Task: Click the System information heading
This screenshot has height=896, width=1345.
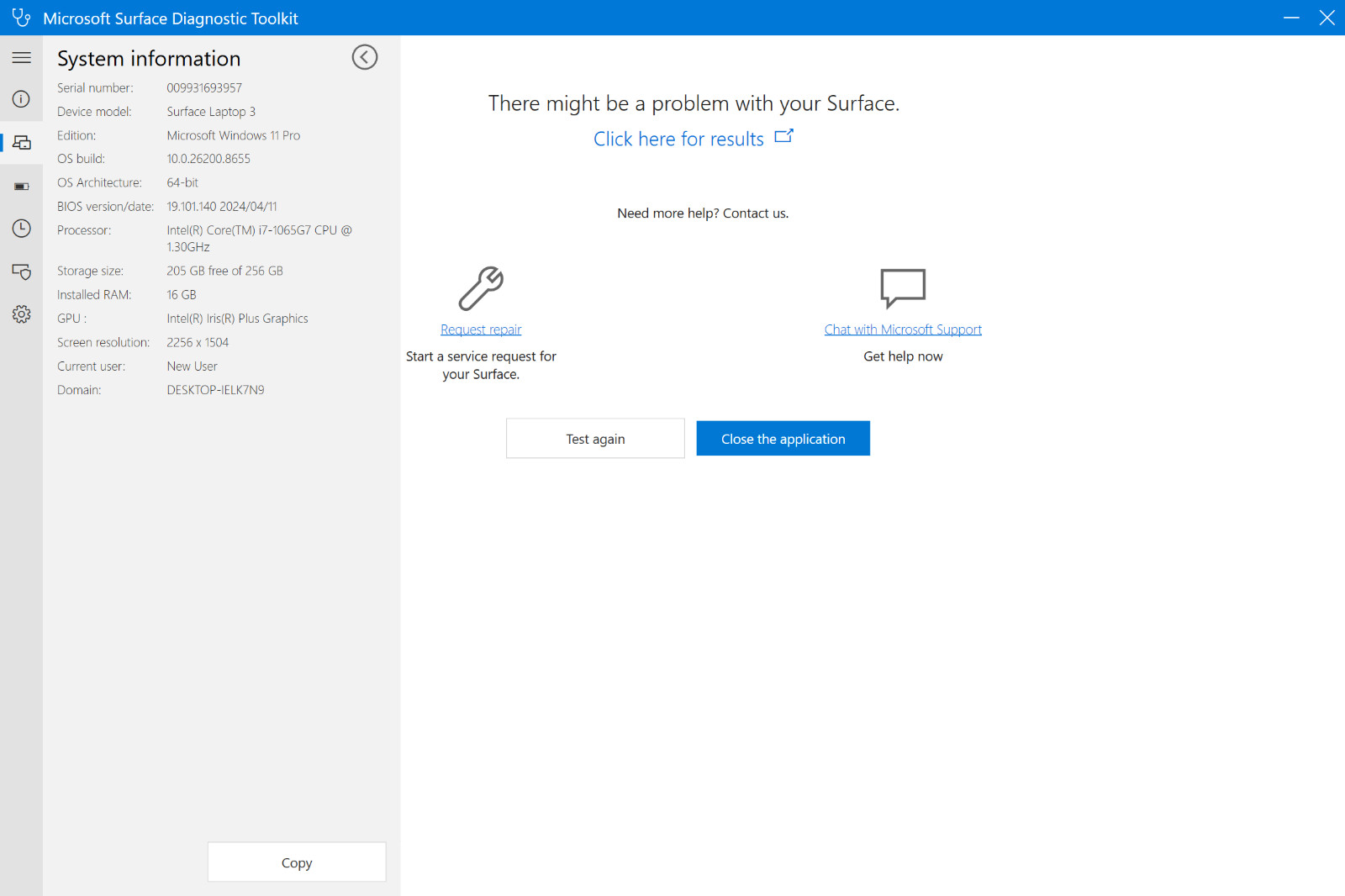Action: coord(149,59)
